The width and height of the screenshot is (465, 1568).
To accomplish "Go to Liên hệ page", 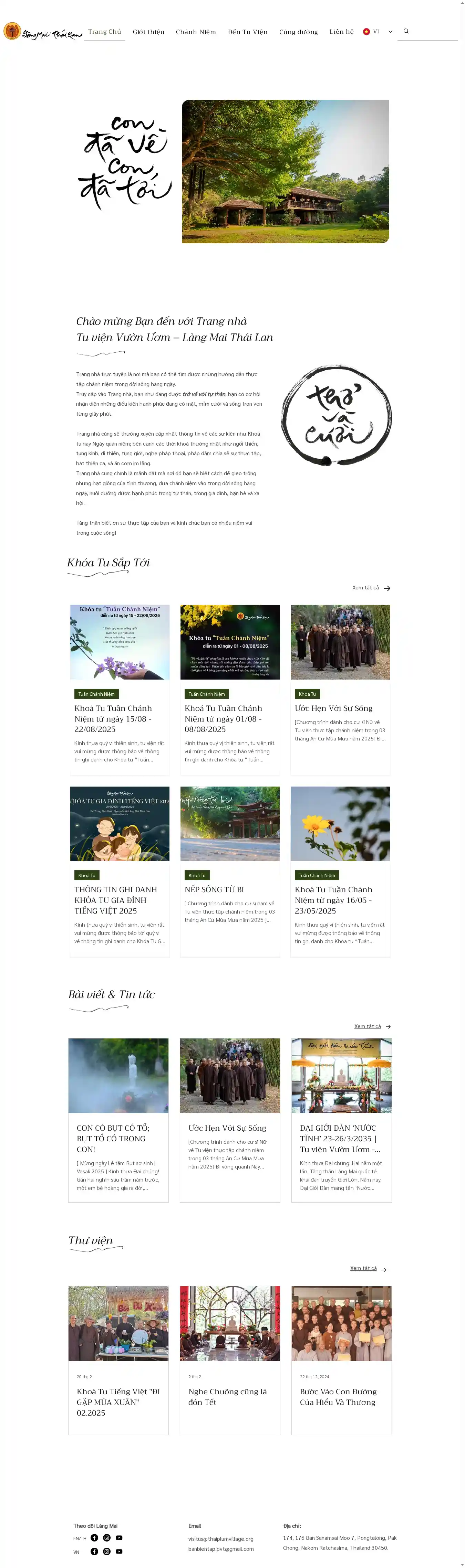I will pos(341,32).
